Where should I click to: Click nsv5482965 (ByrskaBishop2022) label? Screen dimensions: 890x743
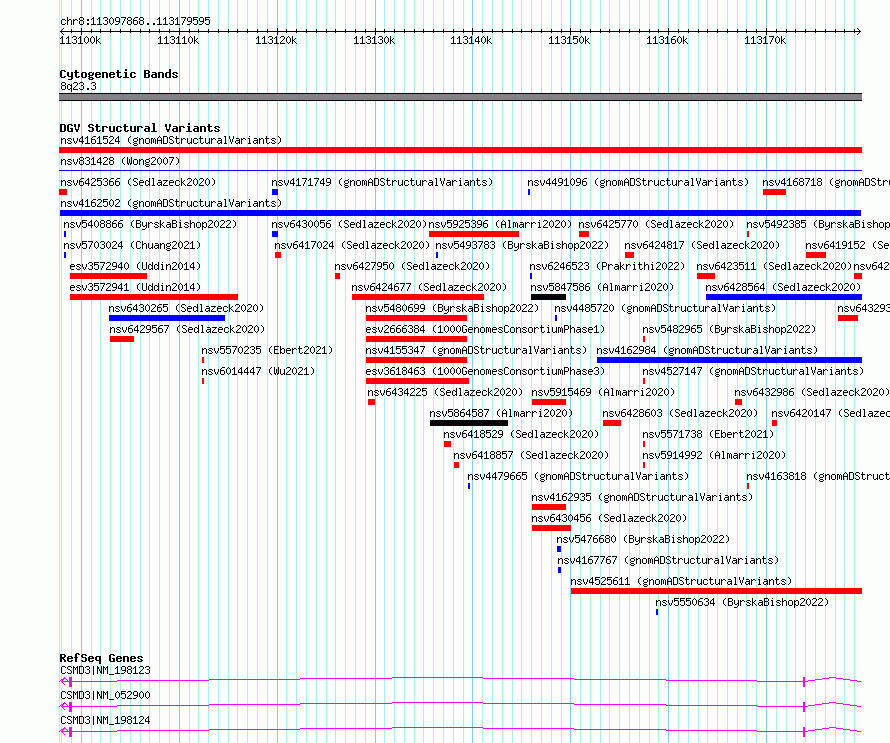(x=729, y=329)
